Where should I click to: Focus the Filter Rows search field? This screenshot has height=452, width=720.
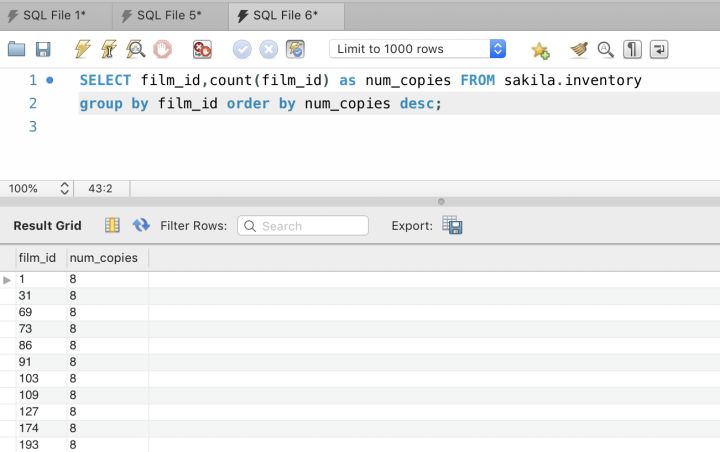303,226
